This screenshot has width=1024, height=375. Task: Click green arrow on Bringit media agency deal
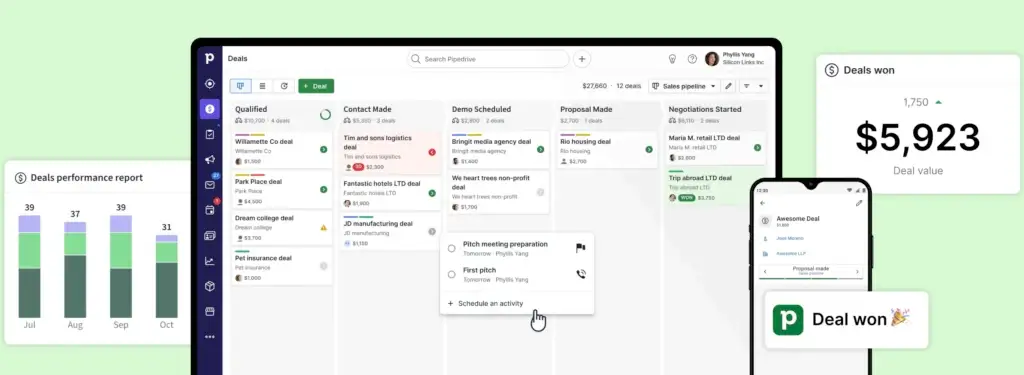click(x=540, y=150)
